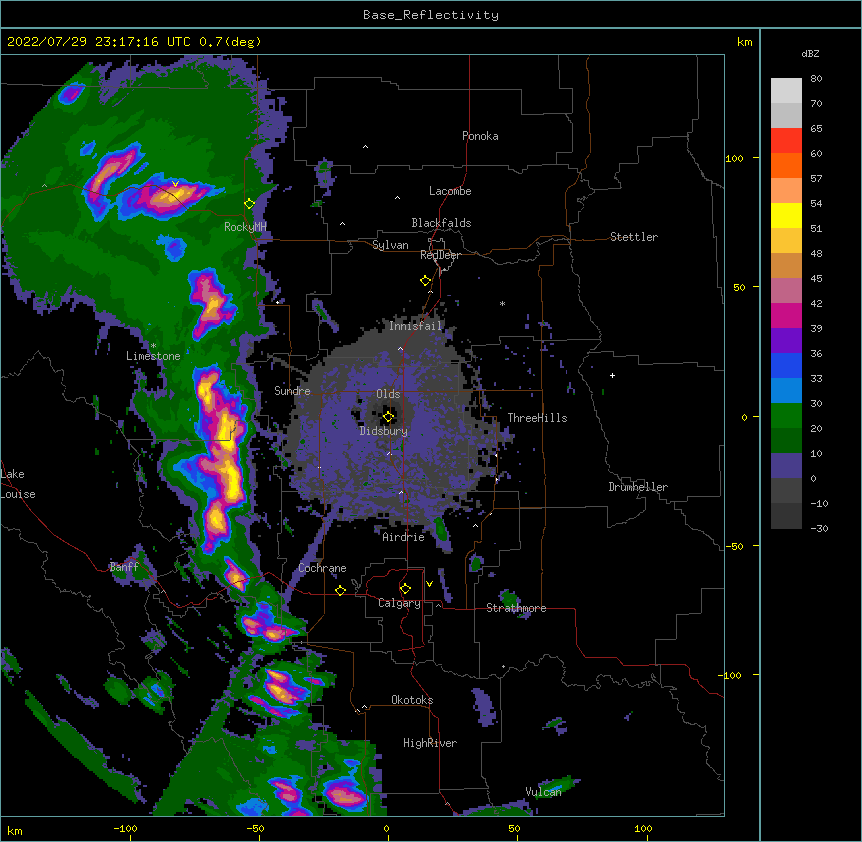This screenshot has height=842, width=862.
Task: Click the 45 value on dBZ scale
Action: point(816,278)
